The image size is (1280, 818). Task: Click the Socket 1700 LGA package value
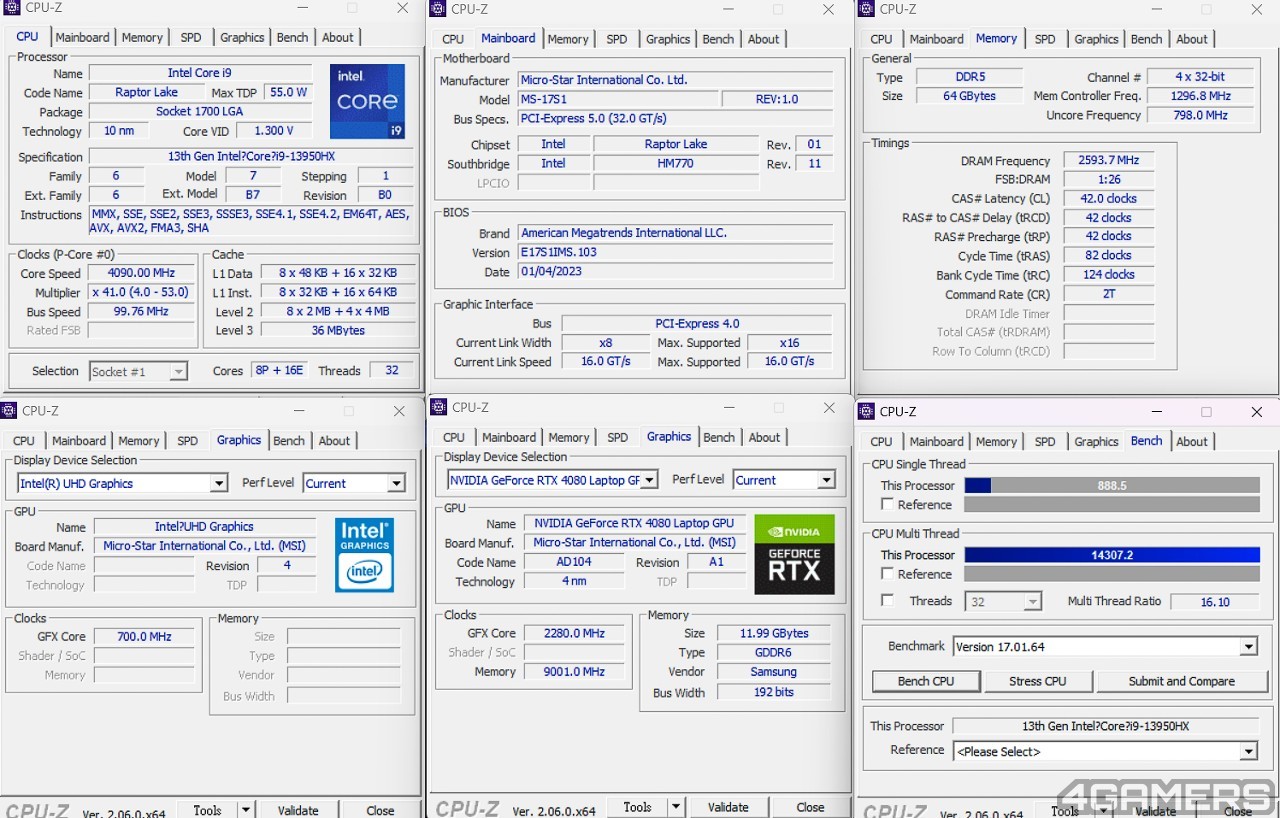click(200, 112)
